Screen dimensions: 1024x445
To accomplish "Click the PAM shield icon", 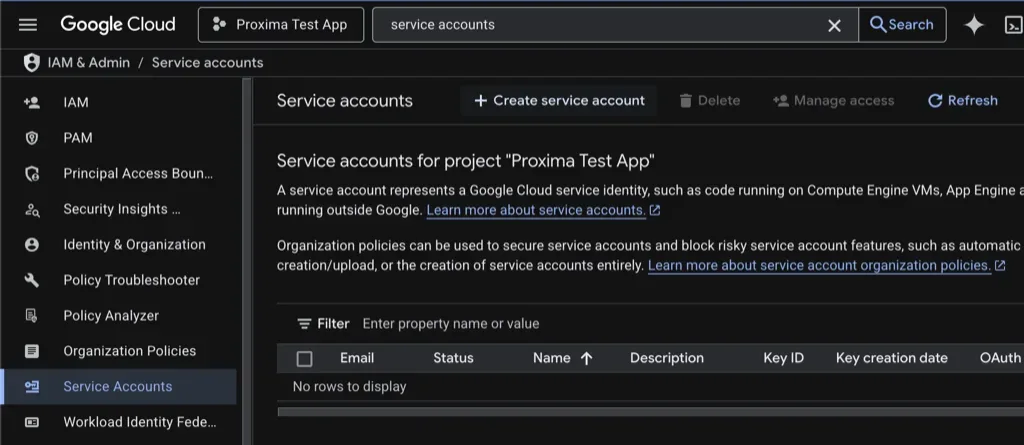I will pos(31,138).
